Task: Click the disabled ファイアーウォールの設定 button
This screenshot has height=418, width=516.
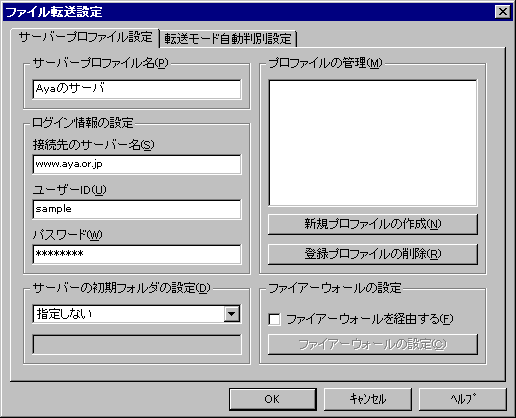Action: [x=373, y=344]
